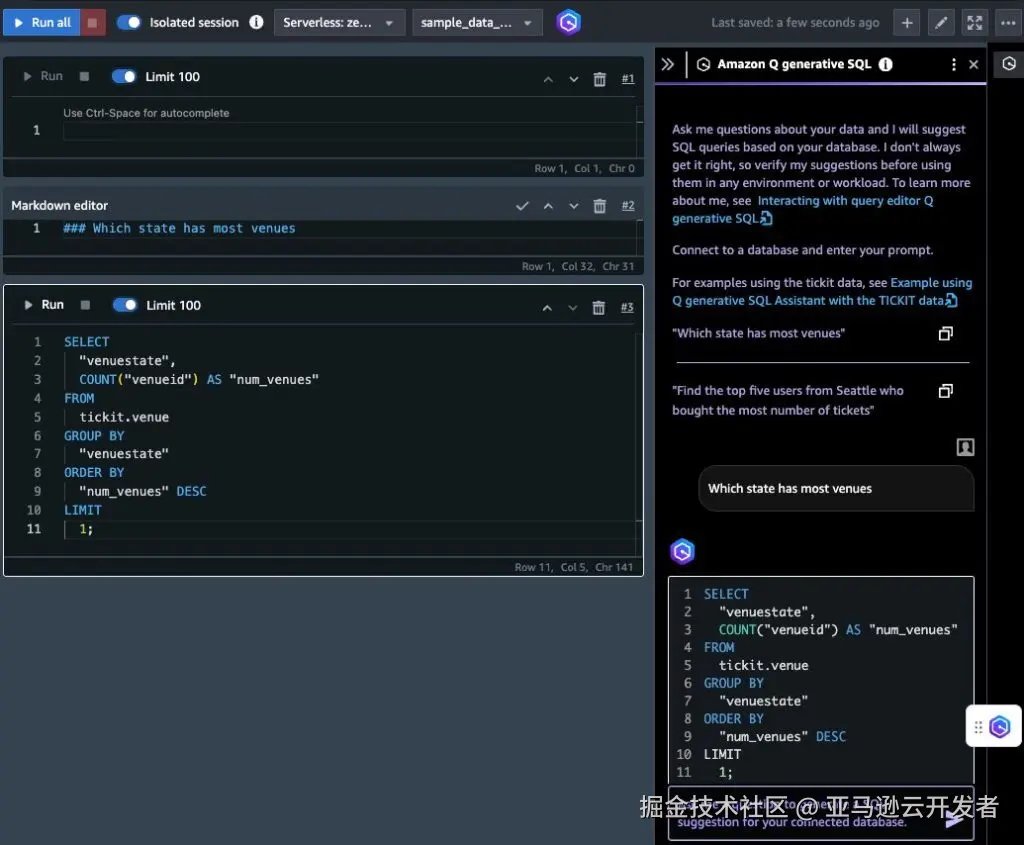Stop execution of cell #3
The image size is (1024, 845).
point(85,305)
